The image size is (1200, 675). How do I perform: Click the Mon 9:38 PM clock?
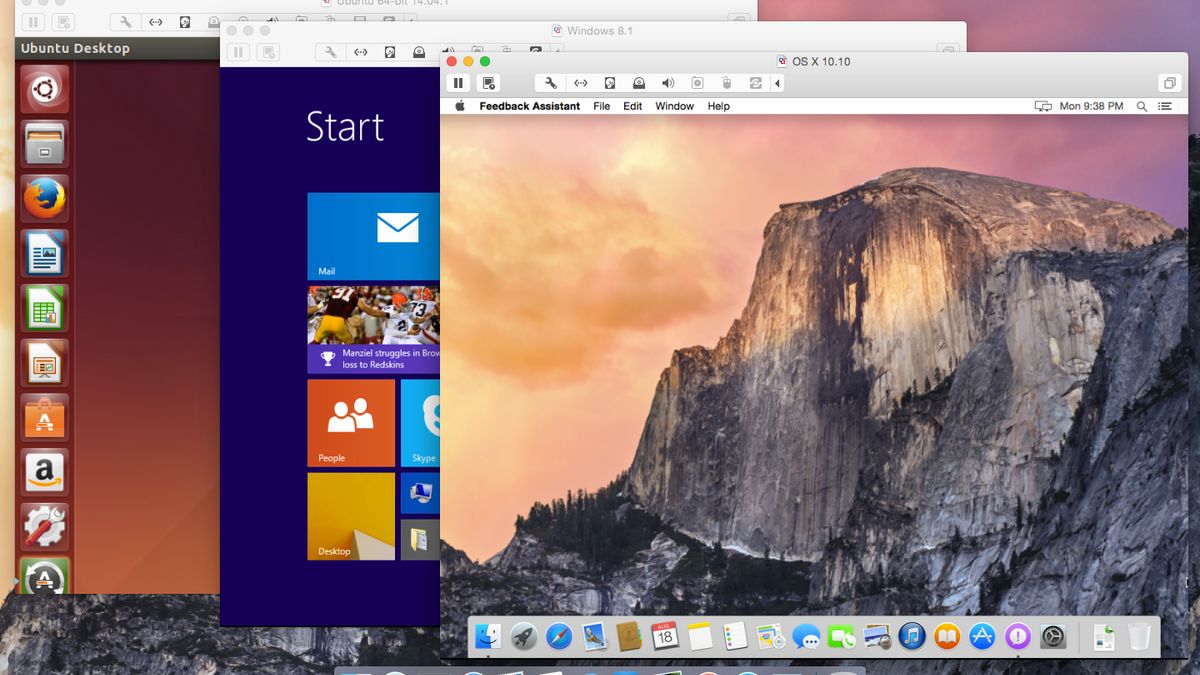(1091, 106)
